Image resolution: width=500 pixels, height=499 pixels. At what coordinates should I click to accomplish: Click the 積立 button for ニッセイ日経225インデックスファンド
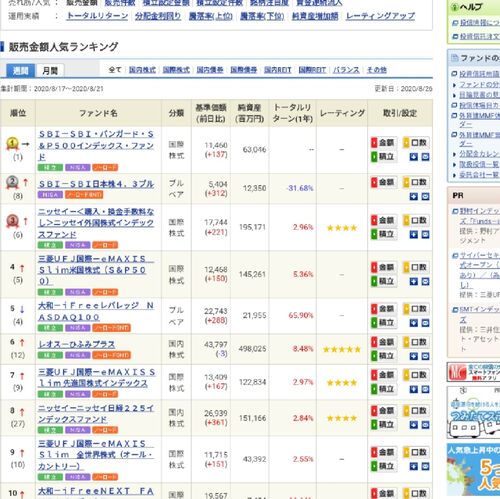click(x=383, y=425)
